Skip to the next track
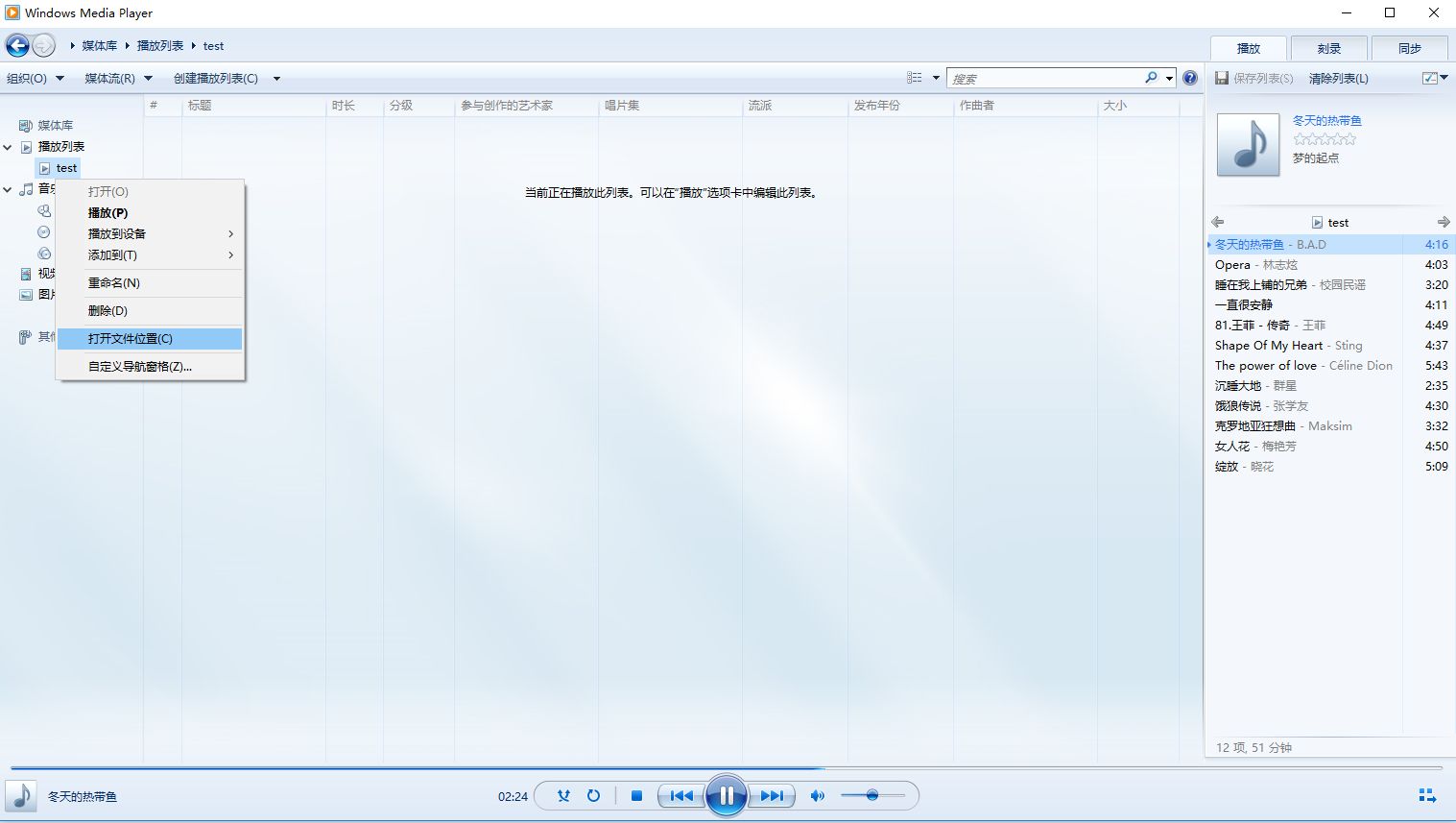Image resolution: width=1456 pixels, height=823 pixels. pyautogui.click(x=772, y=795)
